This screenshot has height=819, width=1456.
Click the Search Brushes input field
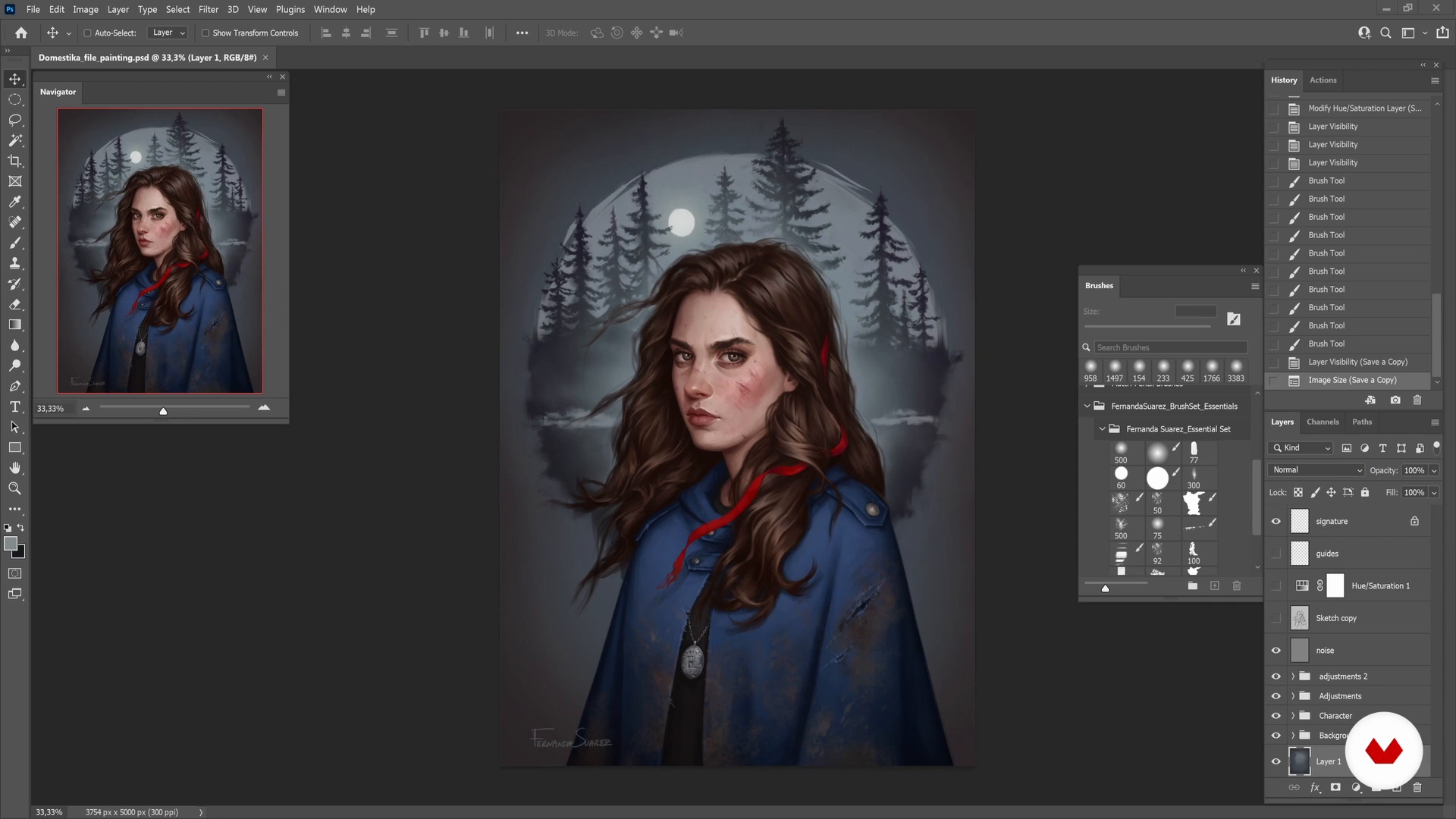[1172, 348]
